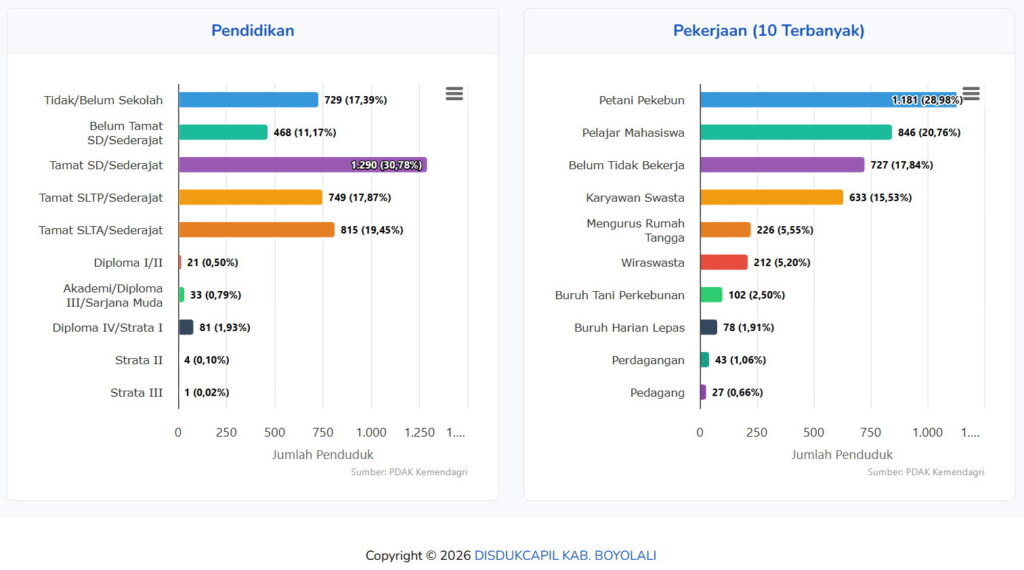Click the Karyawan Swasta orange bar
This screenshot has height=570, width=1024.
[x=771, y=197]
